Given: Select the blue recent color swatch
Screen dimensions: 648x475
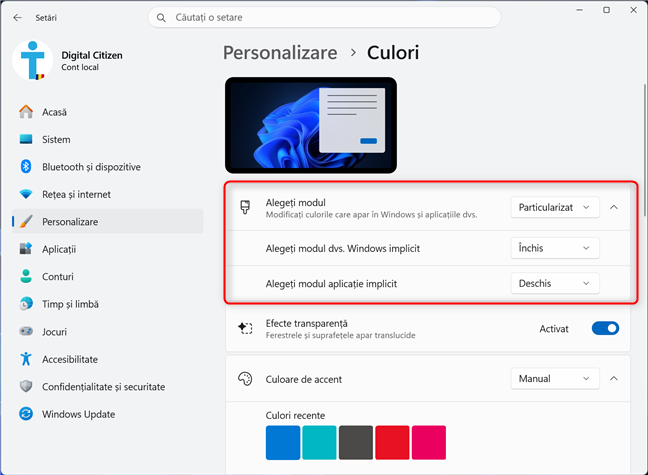Looking at the screenshot, I should coord(283,443).
